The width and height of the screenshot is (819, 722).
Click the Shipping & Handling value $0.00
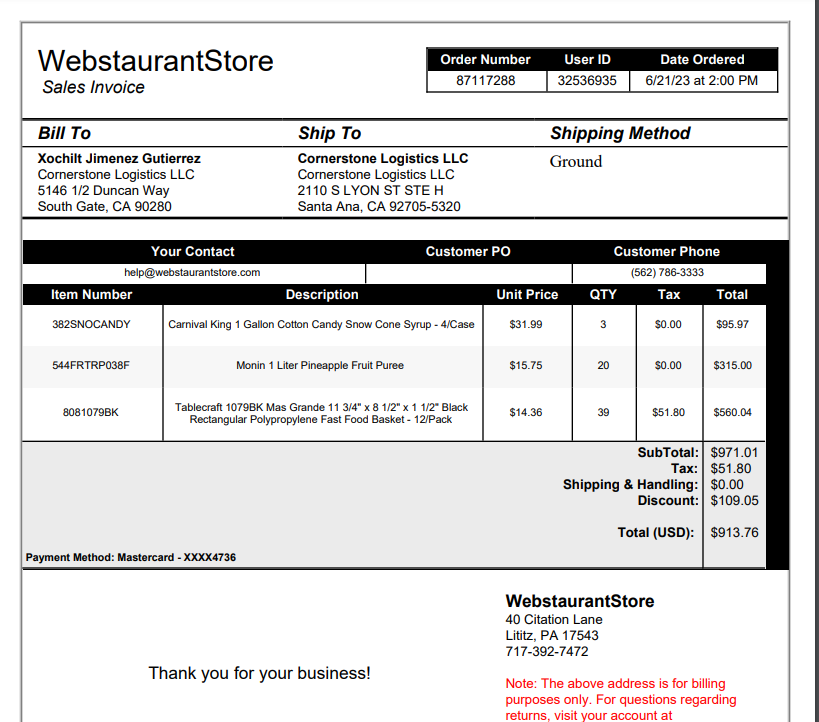click(x=727, y=485)
